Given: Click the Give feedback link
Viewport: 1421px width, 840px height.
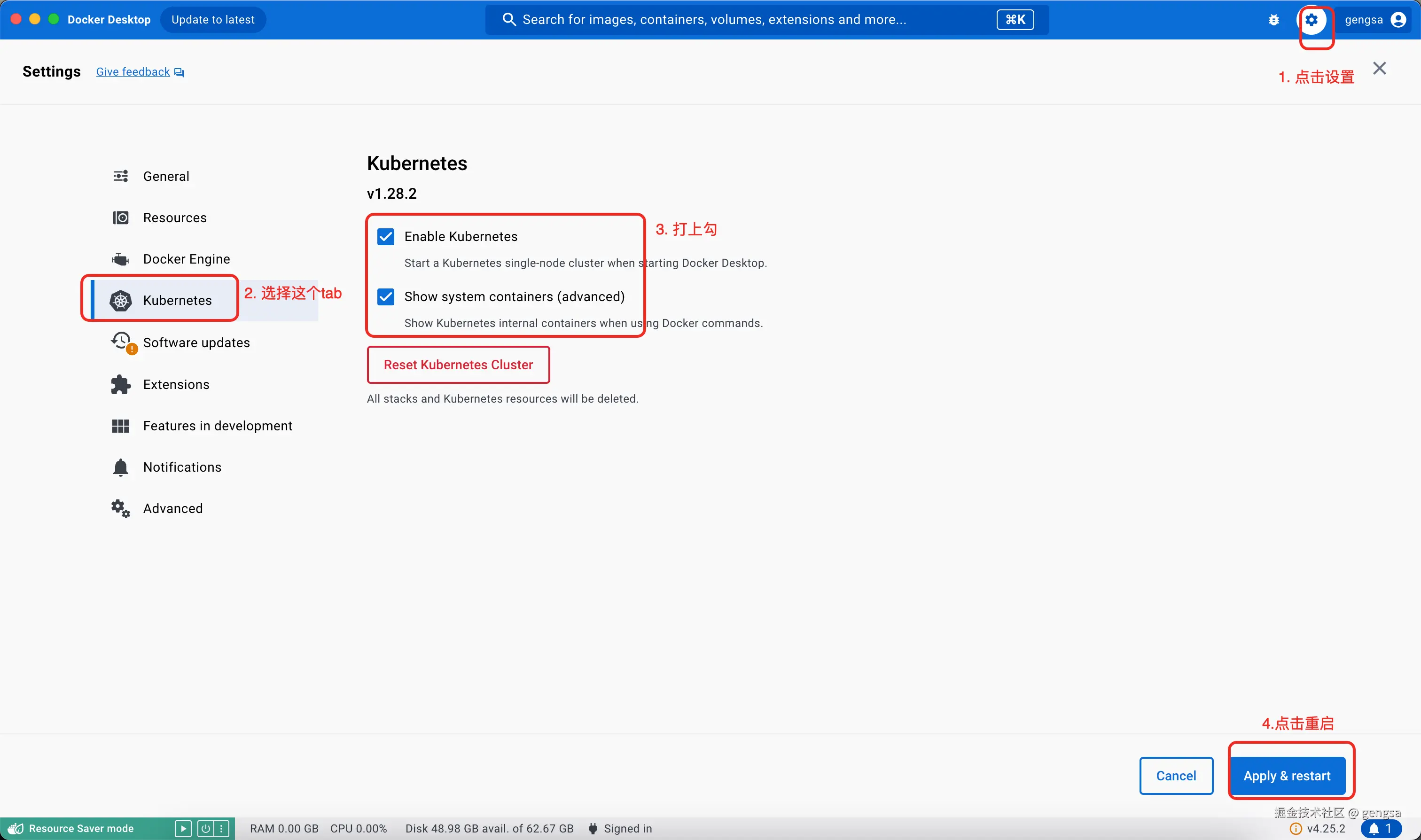Looking at the screenshot, I should (x=133, y=72).
